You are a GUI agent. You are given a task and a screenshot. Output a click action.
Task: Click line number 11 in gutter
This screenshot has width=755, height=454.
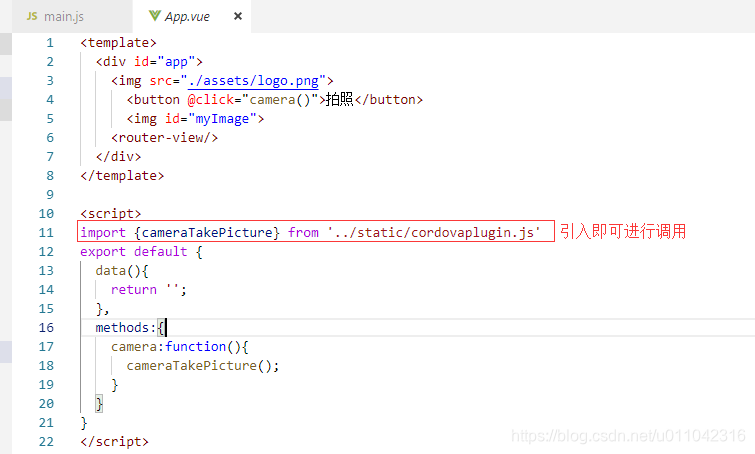46,233
